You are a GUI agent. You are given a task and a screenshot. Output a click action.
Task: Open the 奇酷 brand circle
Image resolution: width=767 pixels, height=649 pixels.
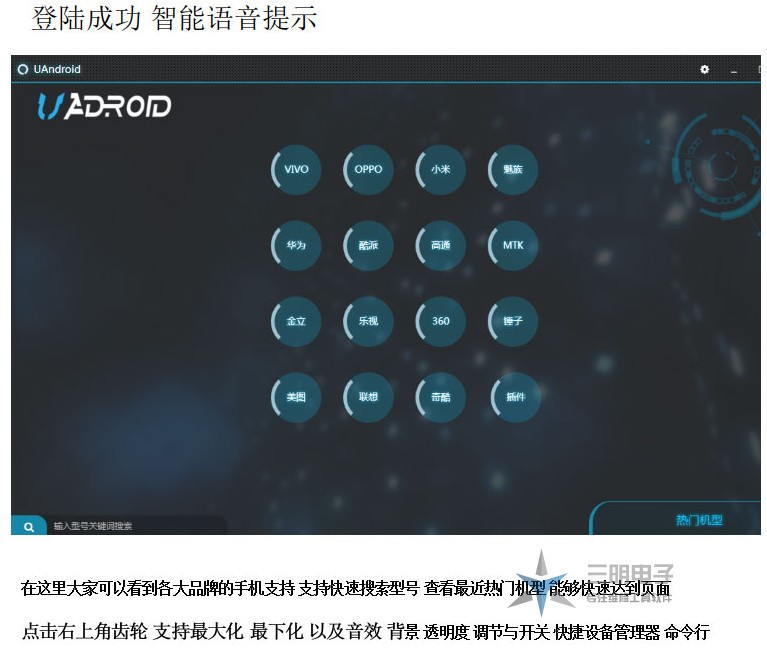(x=440, y=397)
